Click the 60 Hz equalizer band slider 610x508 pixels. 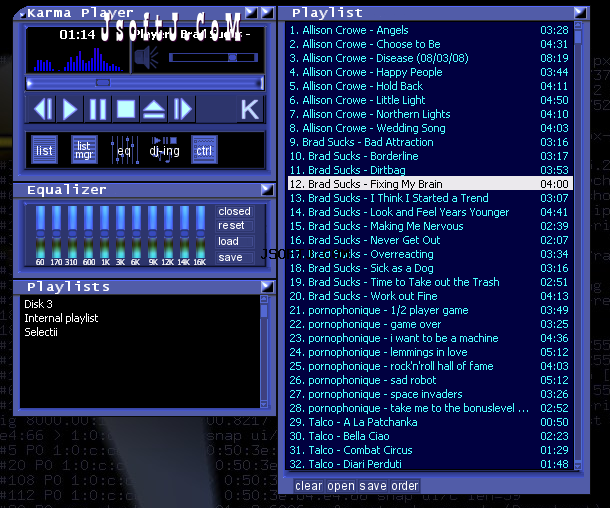point(40,232)
